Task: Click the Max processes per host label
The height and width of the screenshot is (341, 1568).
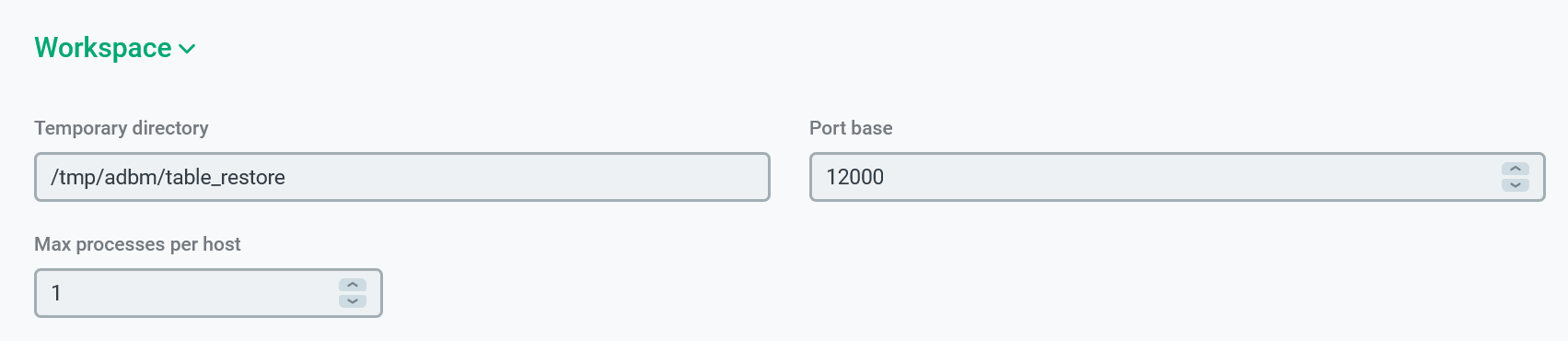Action: coord(137,244)
